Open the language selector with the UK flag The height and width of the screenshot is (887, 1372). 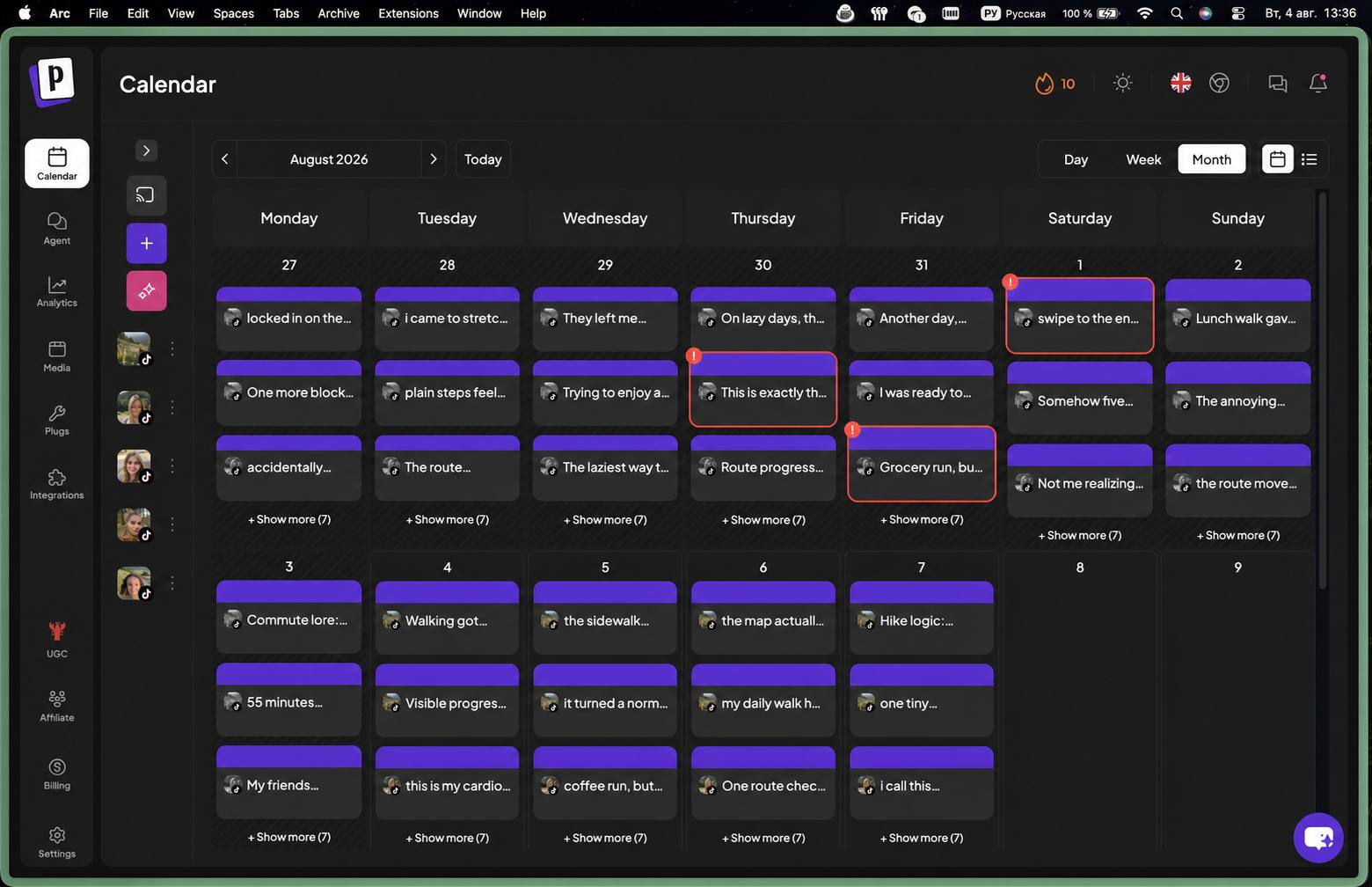[1180, 83]
